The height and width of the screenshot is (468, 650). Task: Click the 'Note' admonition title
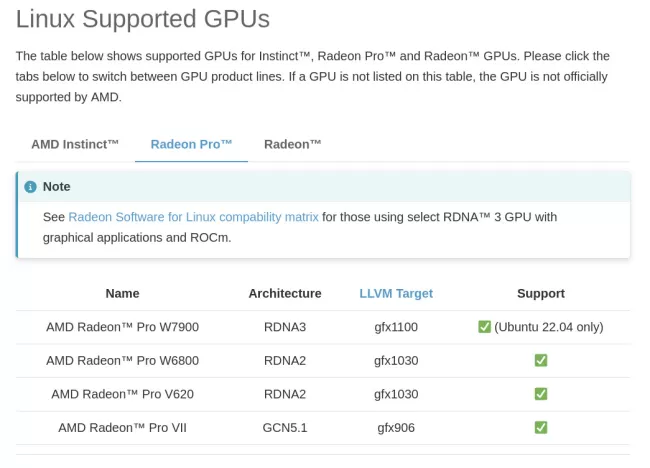coord(56,187)
